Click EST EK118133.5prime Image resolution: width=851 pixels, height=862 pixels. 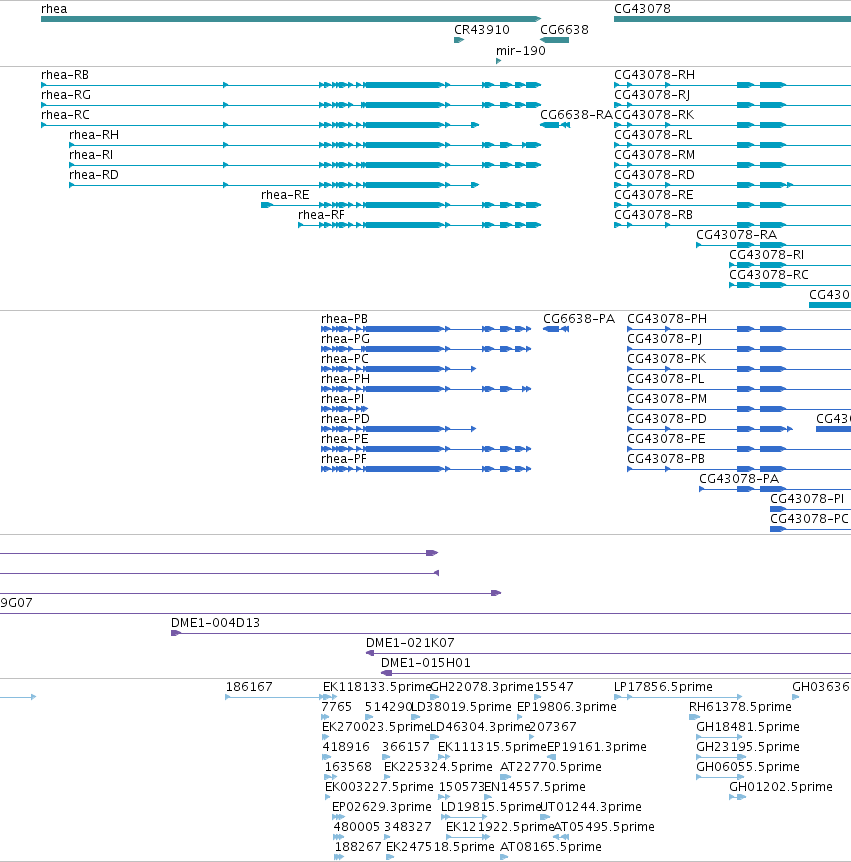point(330,697)
